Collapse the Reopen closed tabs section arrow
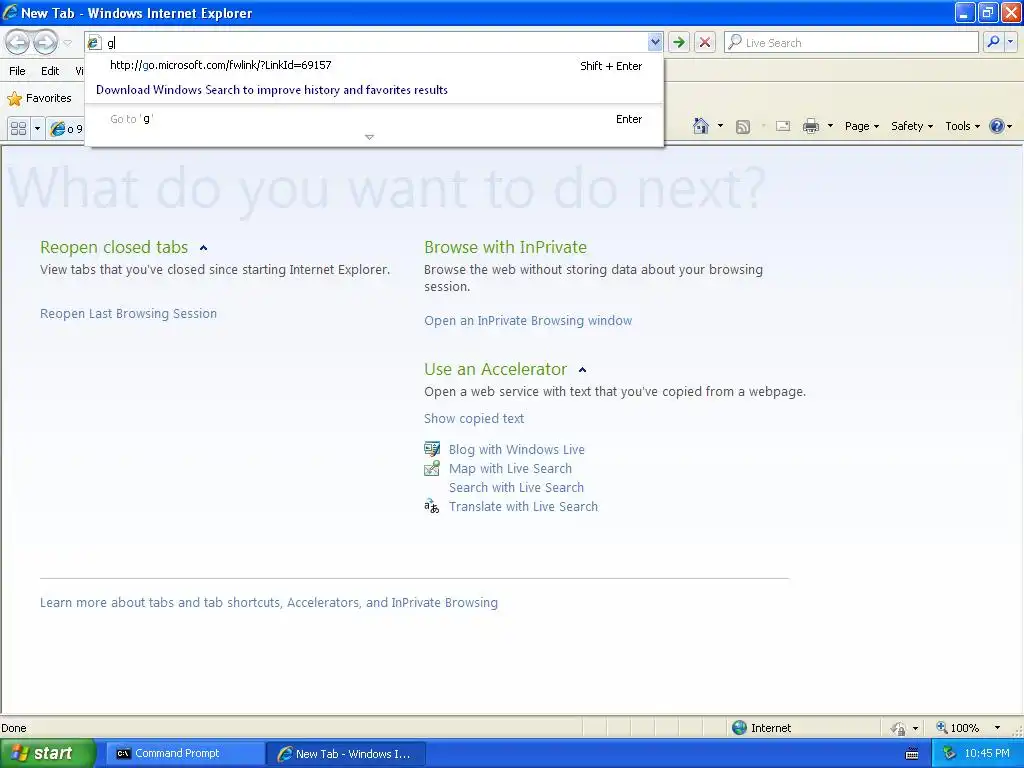Screen dimensions: 1024x768 [203, 248]
